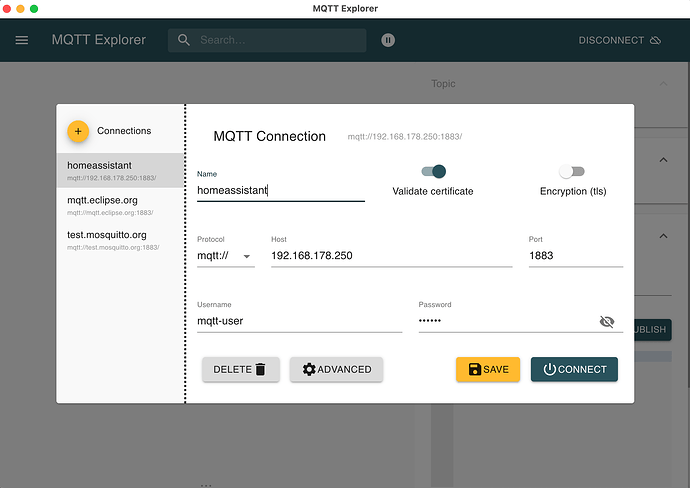Screen dimensions: 690x488
Task: Click the Name input field
Action: (281, 191)
